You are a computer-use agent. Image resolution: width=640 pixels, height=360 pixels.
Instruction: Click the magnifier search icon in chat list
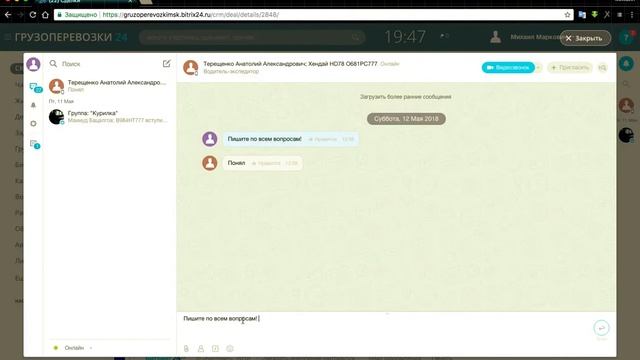point(53,64)
